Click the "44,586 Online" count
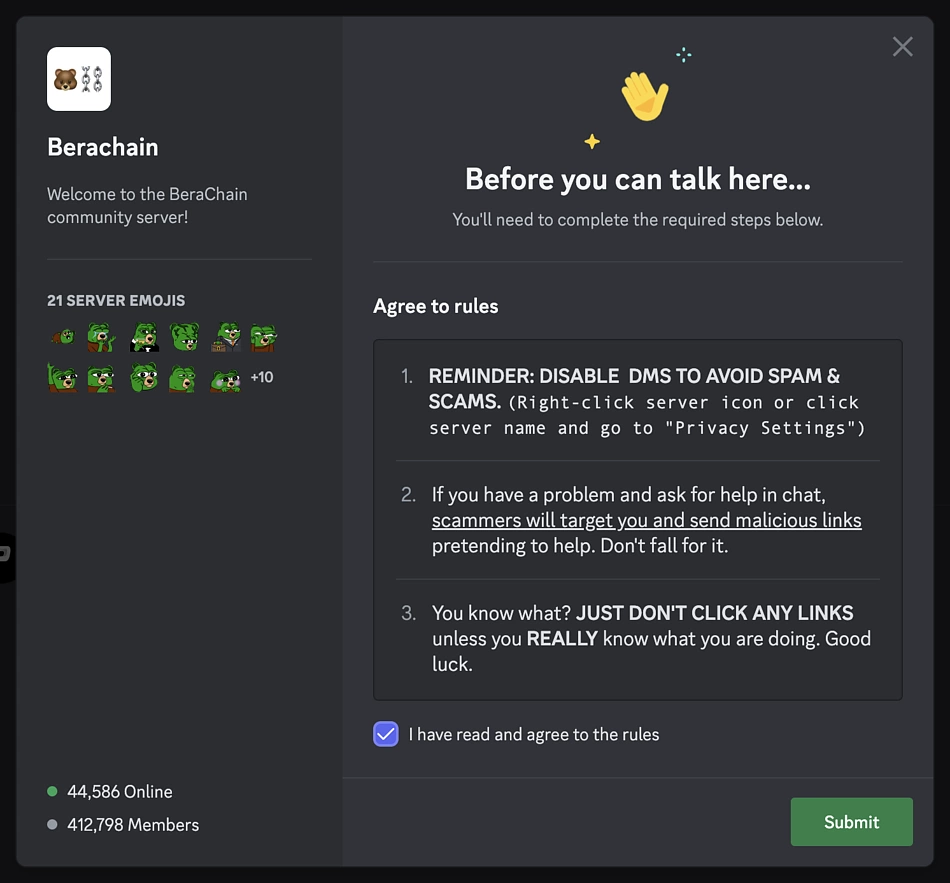This screenshot has height=883, width=950. click(x=119, y=791)
